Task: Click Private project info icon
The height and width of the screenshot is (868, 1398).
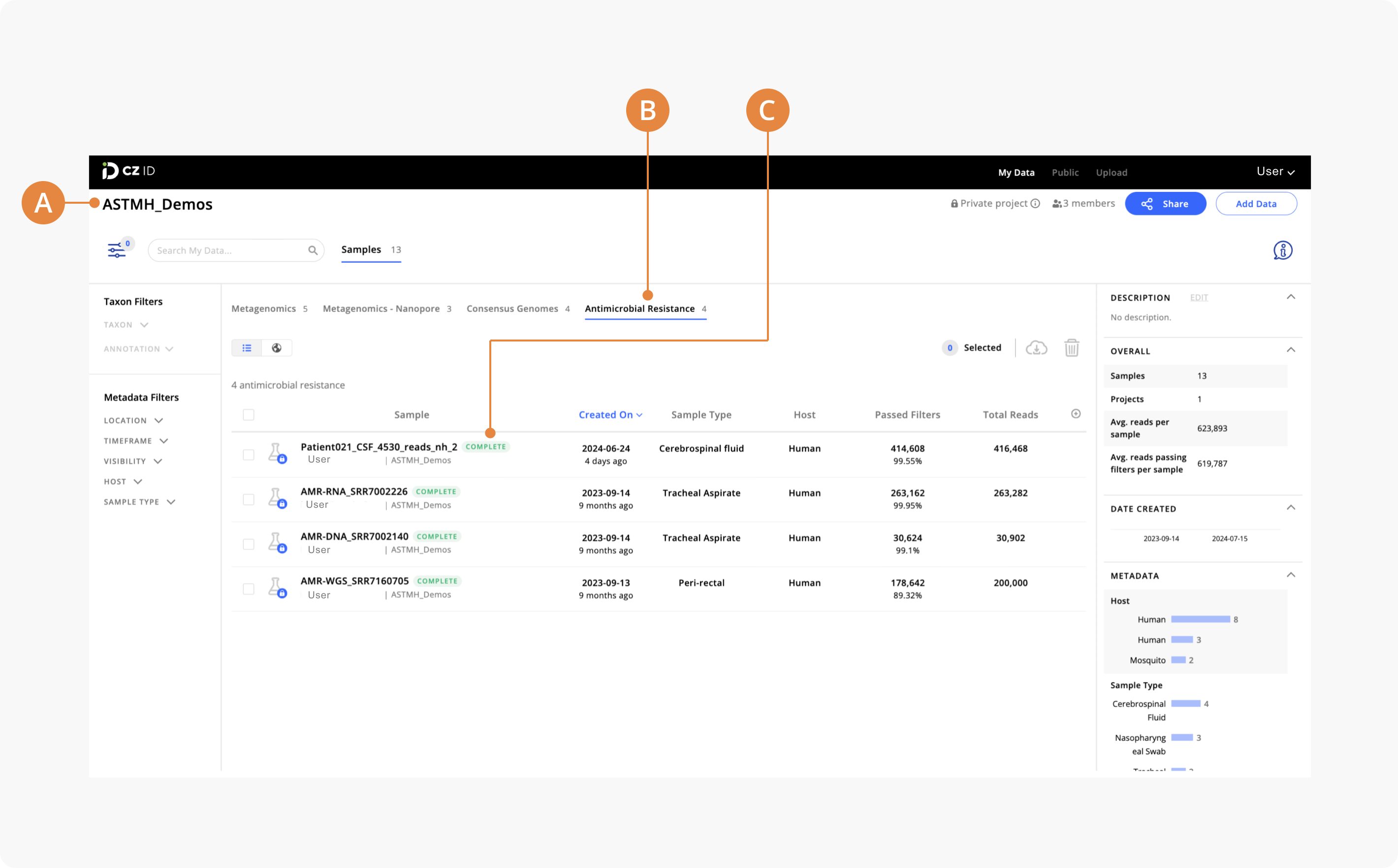Action: pyautogui.click(x=1035, y=203)
